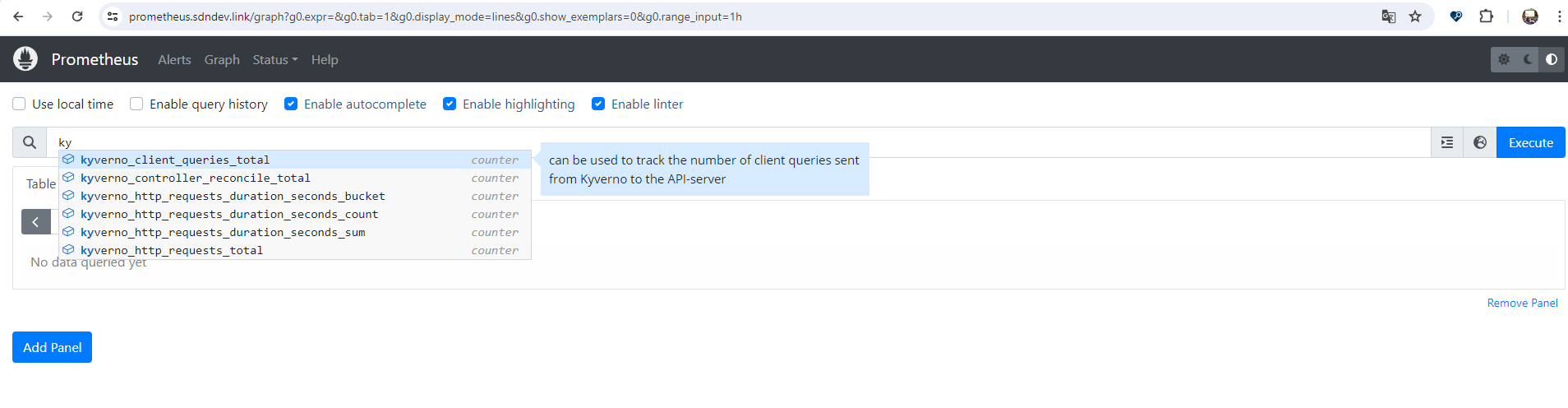1568x408 pixels.
Task: Switch to the gear theme setting icon
Action: 1504,59
